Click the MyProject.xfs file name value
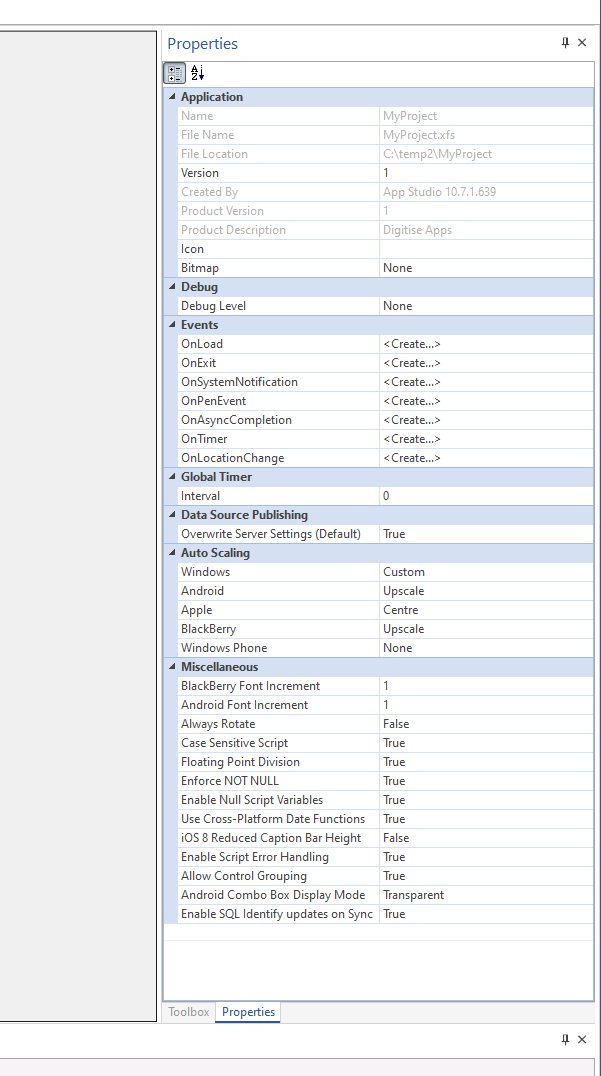This screenshot has height=1076, width=601. coord(419,135)
